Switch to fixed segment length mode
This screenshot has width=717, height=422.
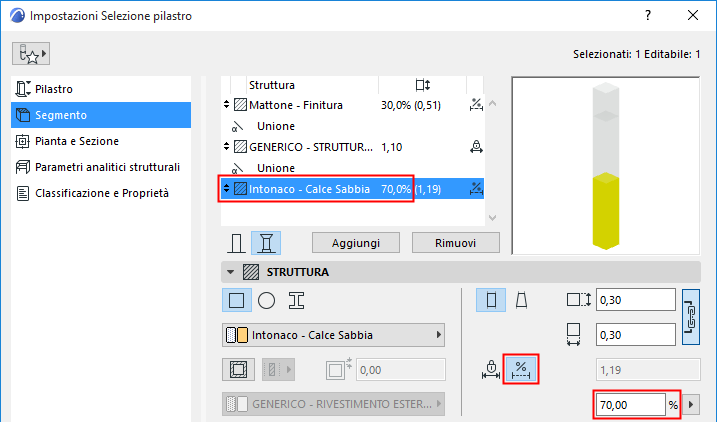[x=491, y=369]
